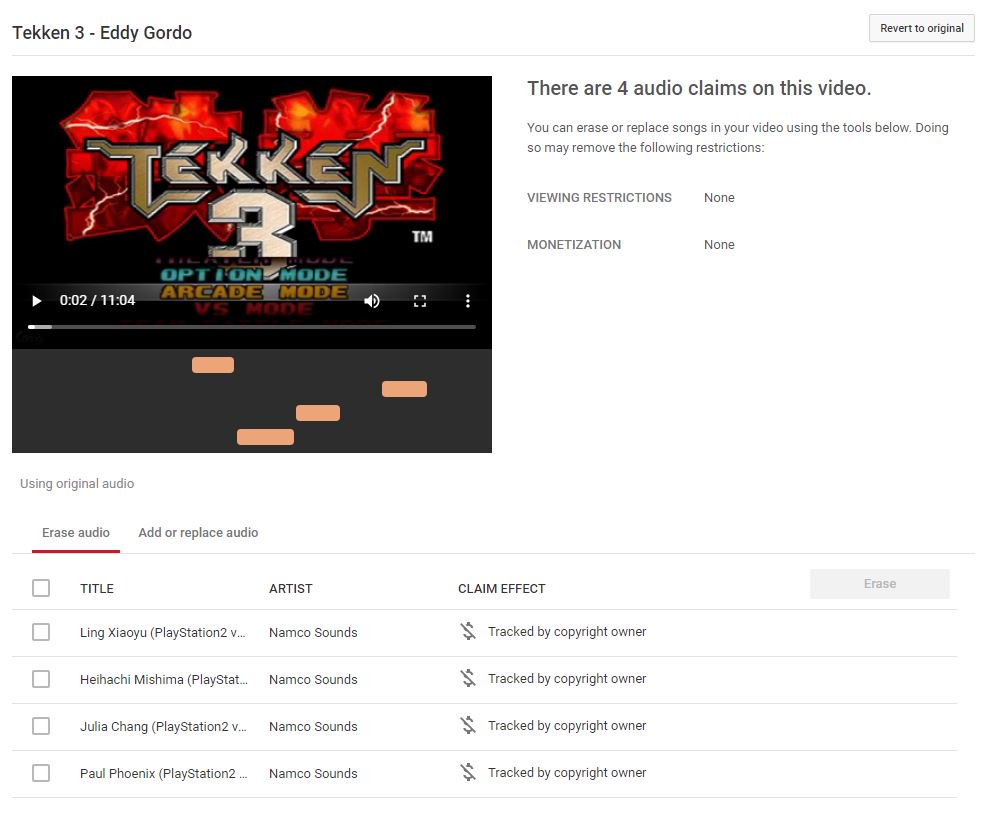This screenshot has height=826, width=994.
Task: Click the monetization icon in Julia Chang row
Action: (468, 725)
